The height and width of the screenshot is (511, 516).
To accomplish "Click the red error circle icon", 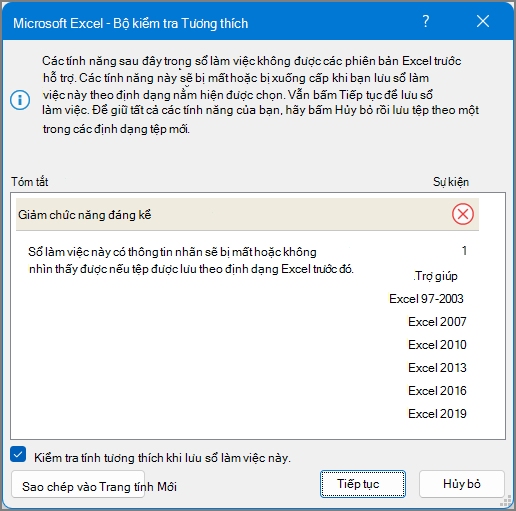I will 463,214.
